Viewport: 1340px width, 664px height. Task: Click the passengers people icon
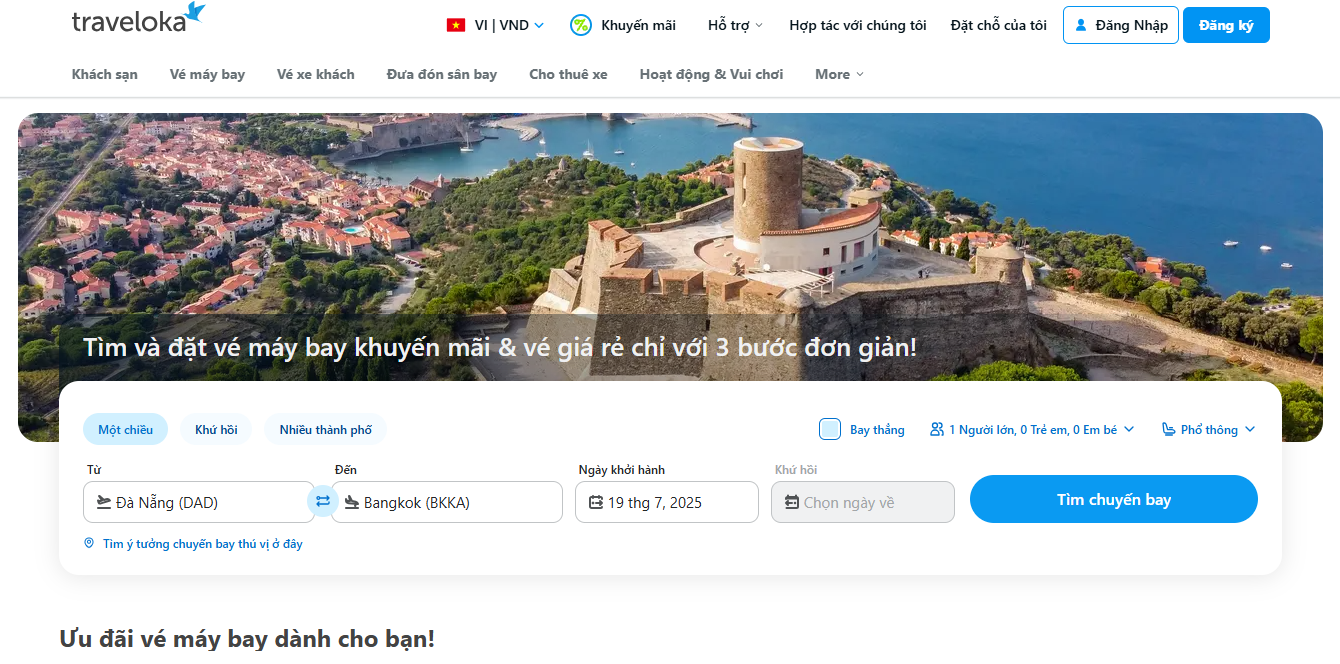point(937,429)
